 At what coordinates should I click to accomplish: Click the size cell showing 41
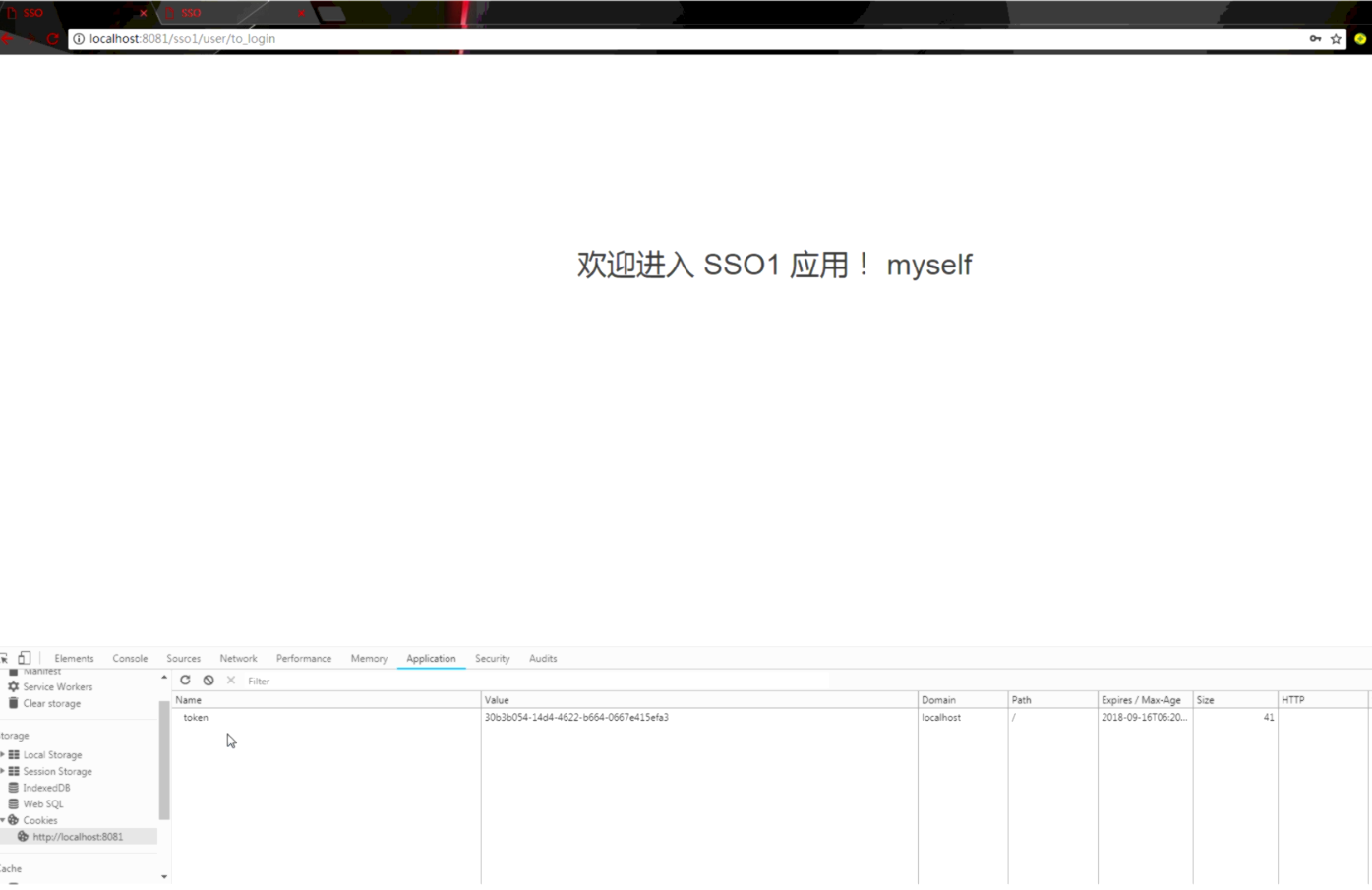1269,718
